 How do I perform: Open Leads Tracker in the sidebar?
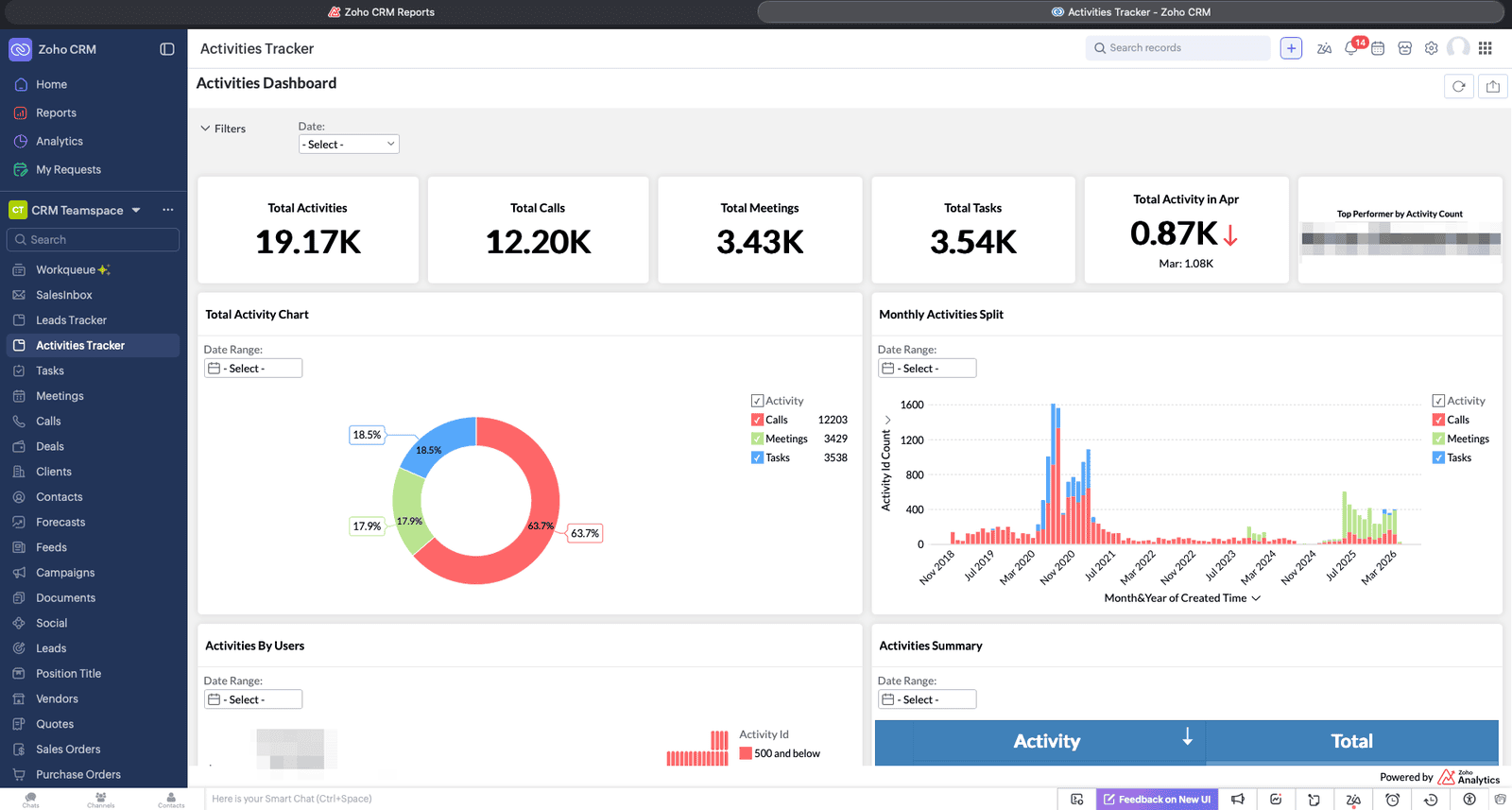click(71, 320)
